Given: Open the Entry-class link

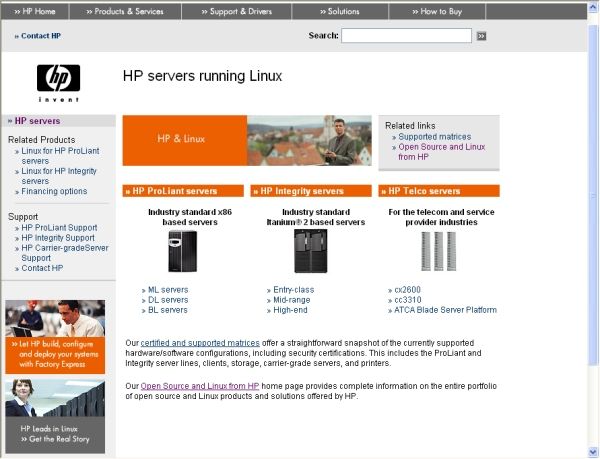Looking at the screenshot, I should pos(293,290).
